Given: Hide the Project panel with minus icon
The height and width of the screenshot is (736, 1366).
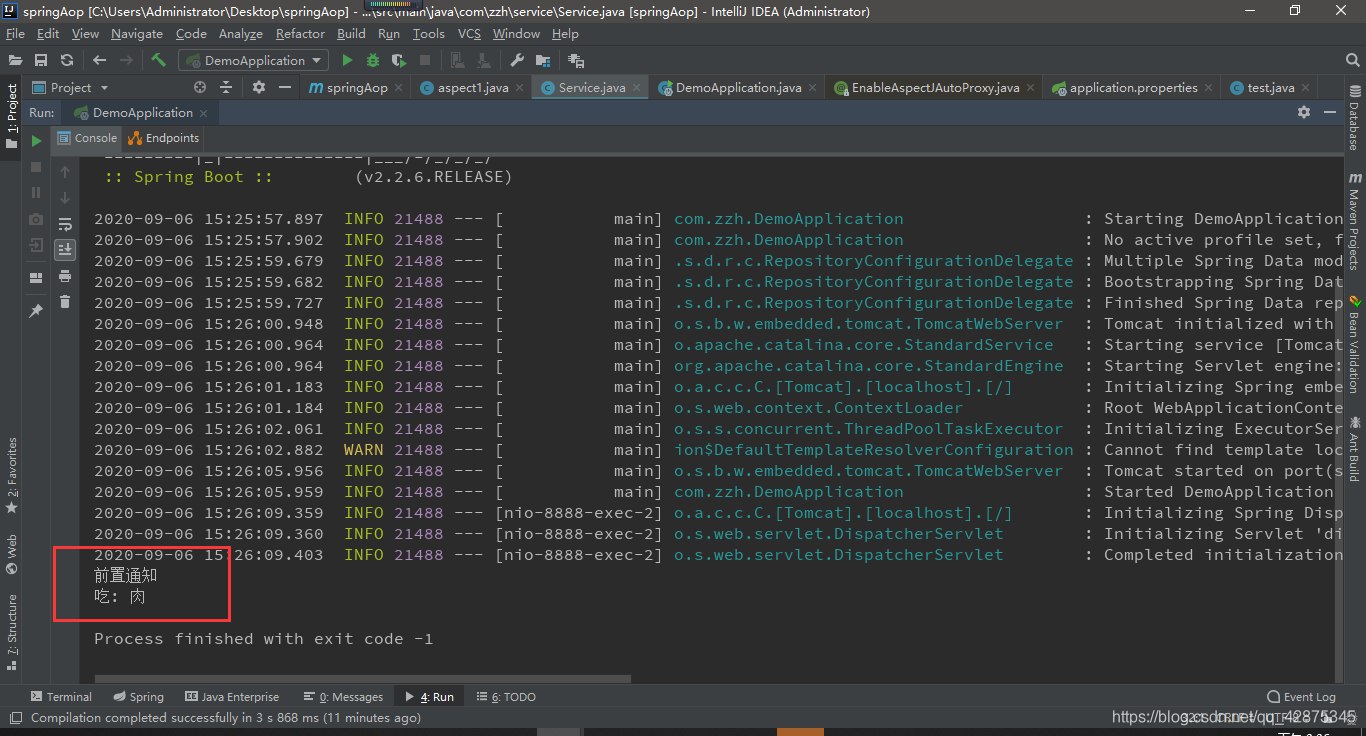Looking at the screenshot, I should point(286,87).
